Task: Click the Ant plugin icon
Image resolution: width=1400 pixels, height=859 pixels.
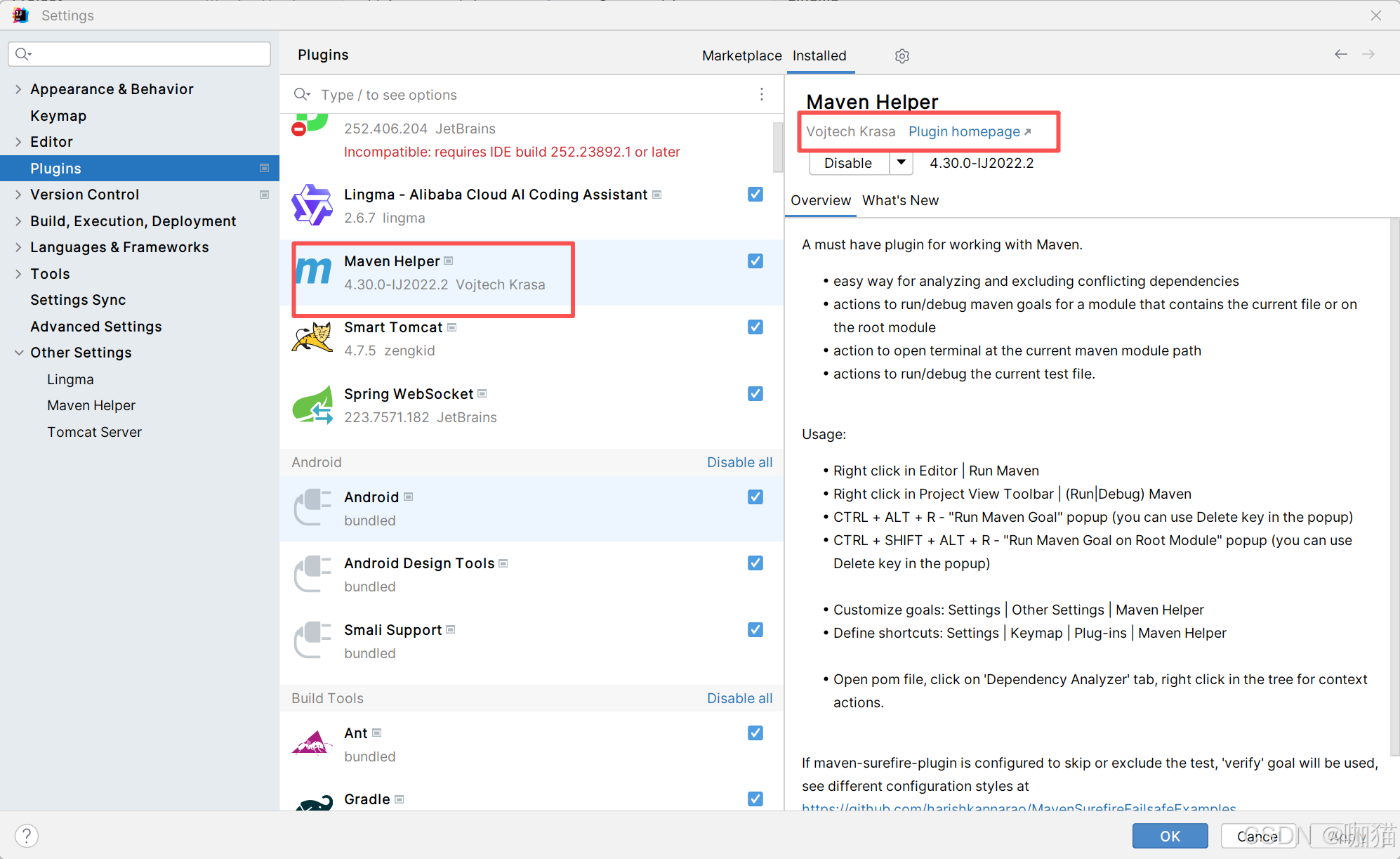Action: coord(312,743)
